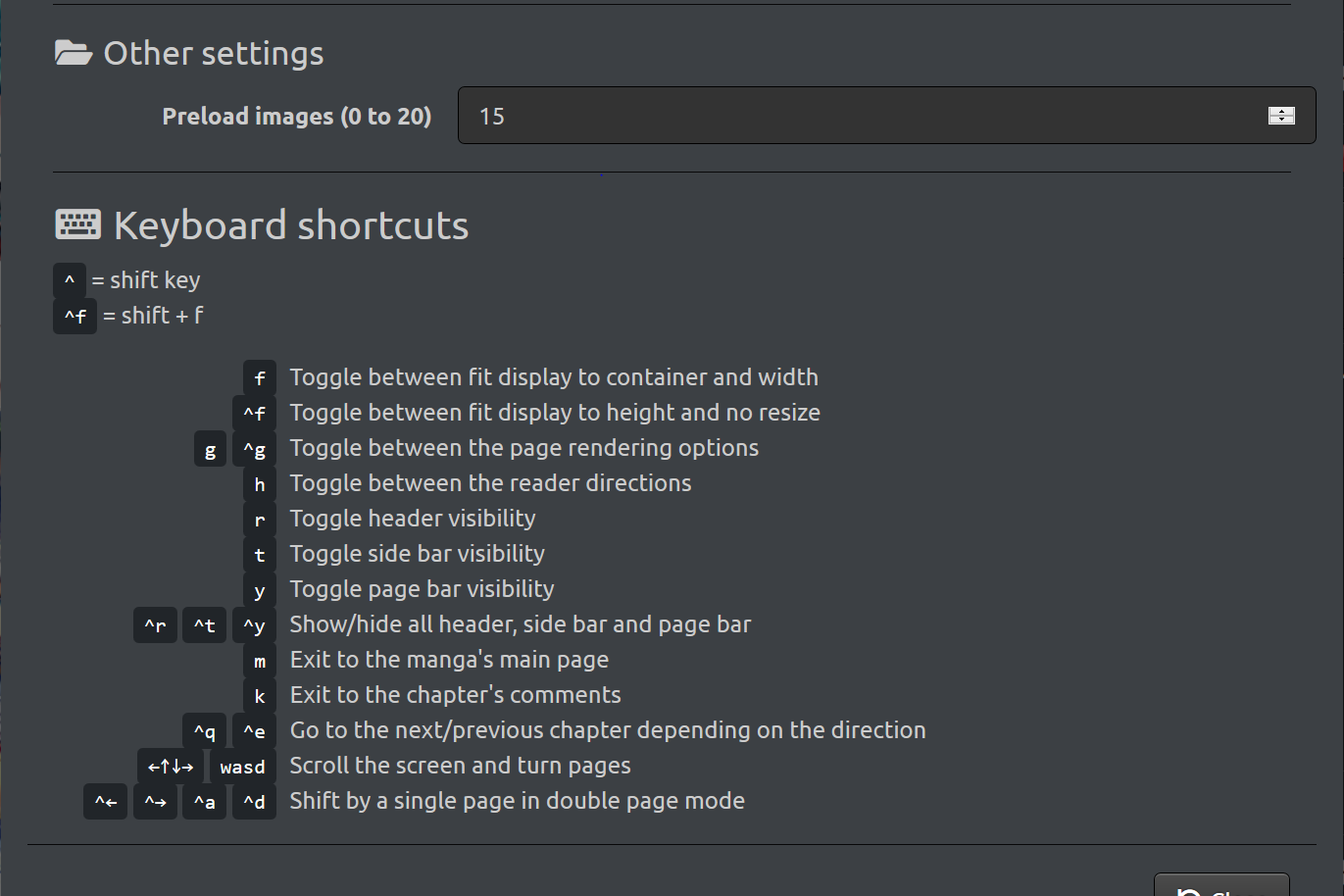The width and height of the screenshot is (1344, 896).
Task: Click the 't' key badge for side bar visibility
Action: 260,555
